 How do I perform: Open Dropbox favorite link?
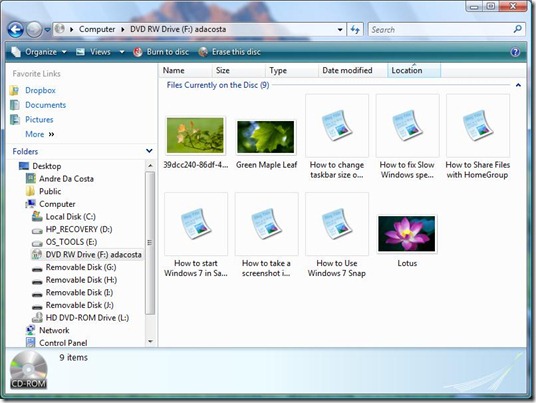[x=40, y=91]
